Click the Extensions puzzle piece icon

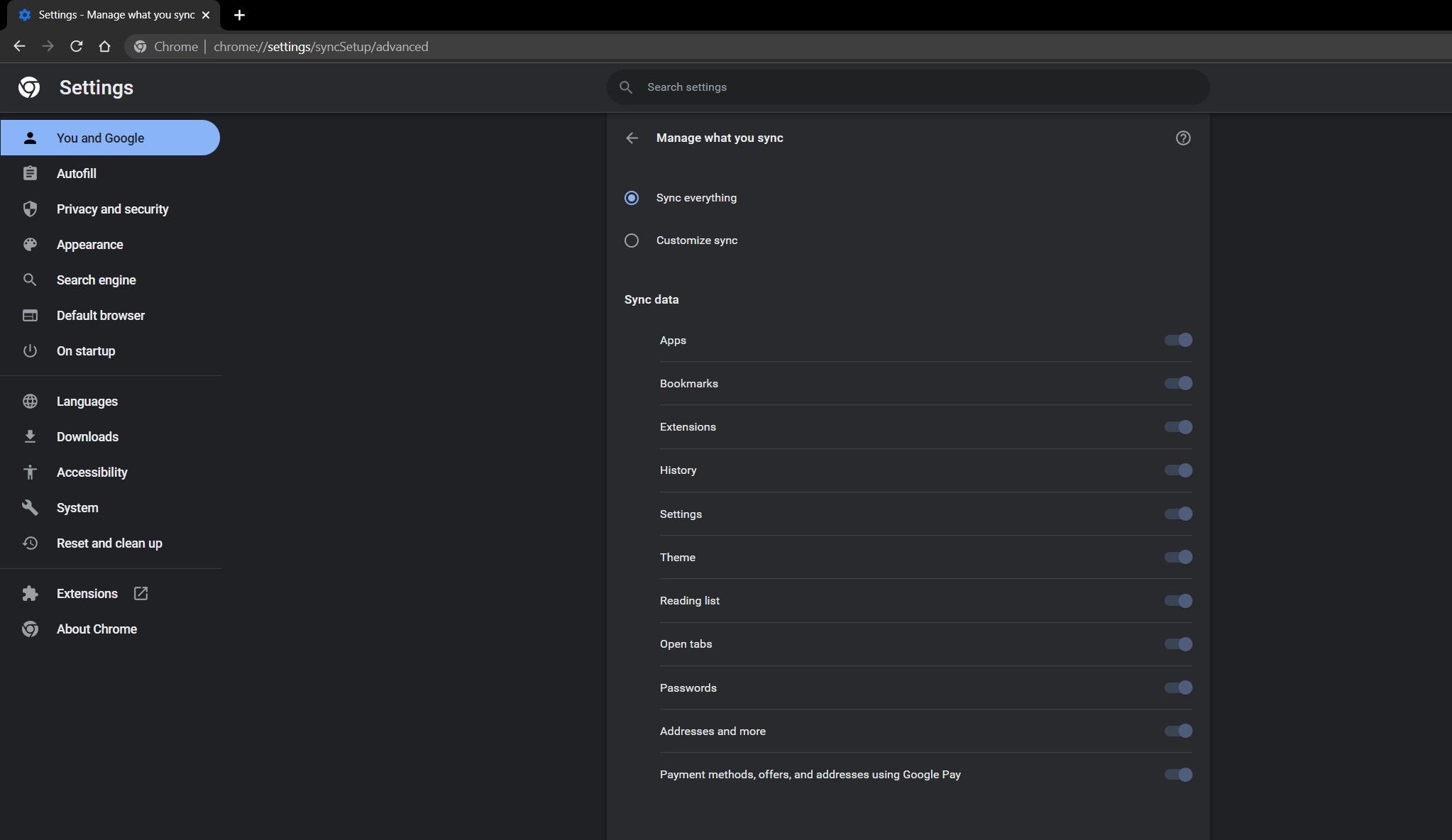29,593
